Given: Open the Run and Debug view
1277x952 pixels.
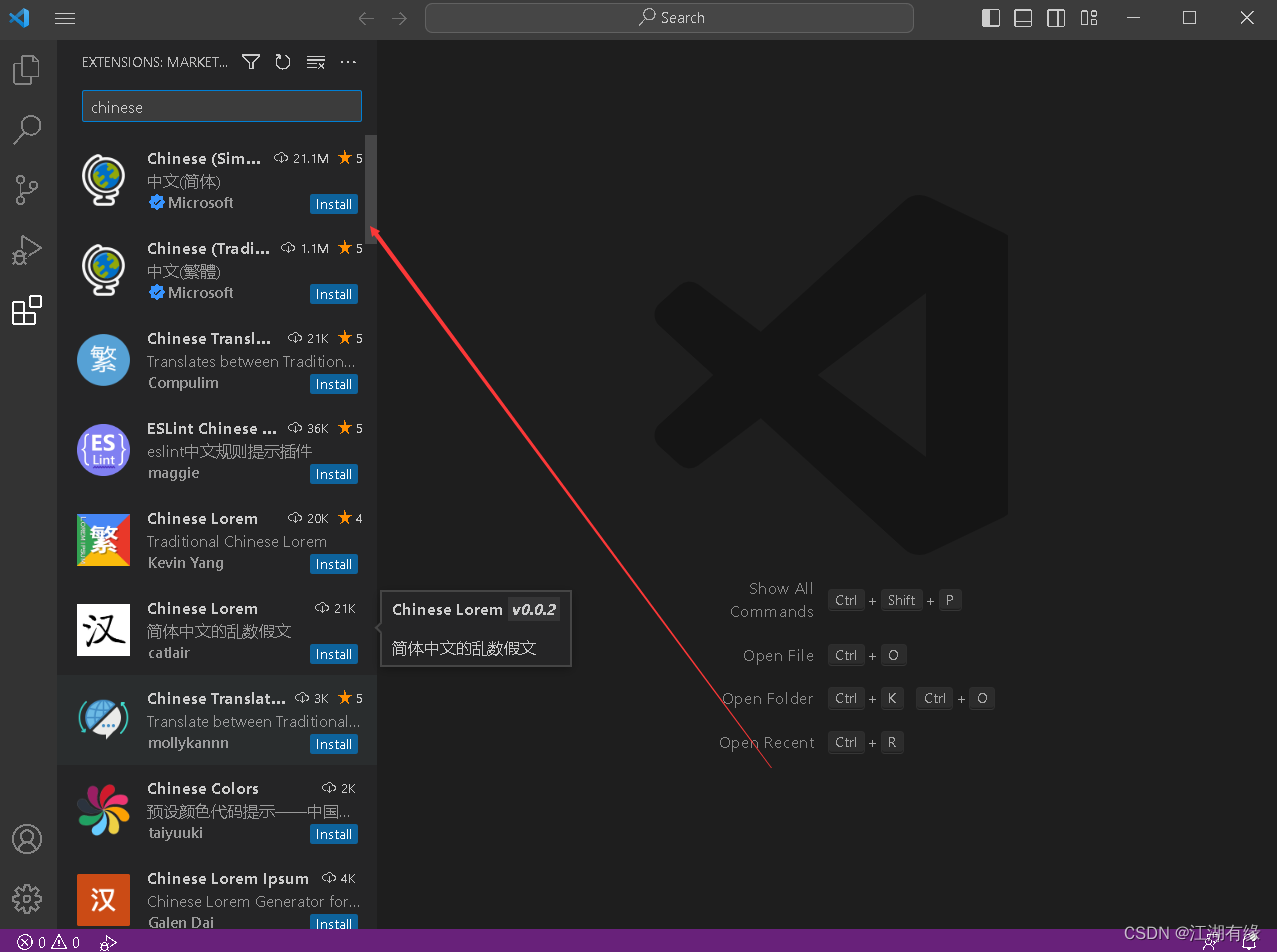Looking at the screenshot, I should (x=27, y=250).
